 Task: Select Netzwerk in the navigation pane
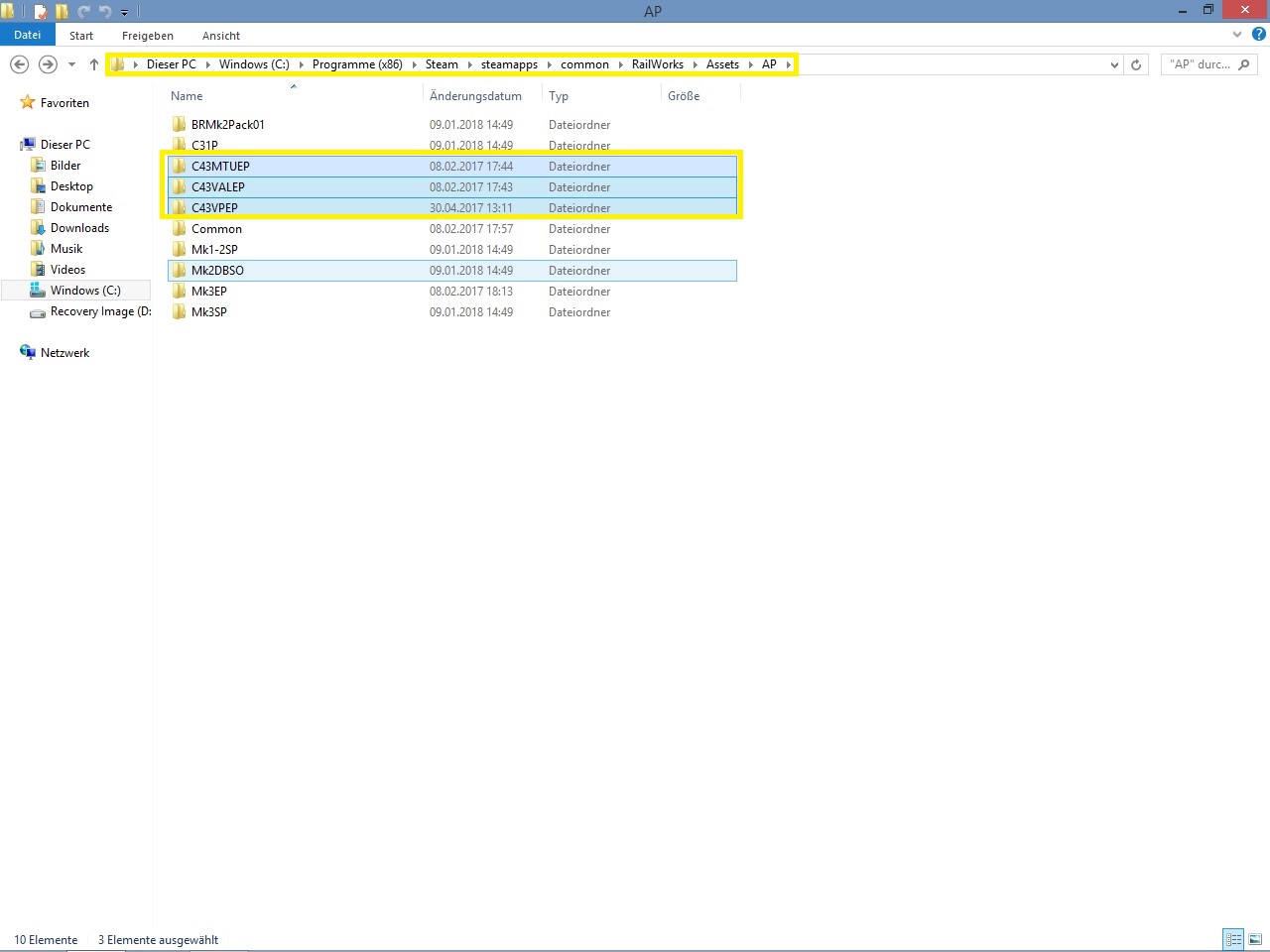click(64, 353)
